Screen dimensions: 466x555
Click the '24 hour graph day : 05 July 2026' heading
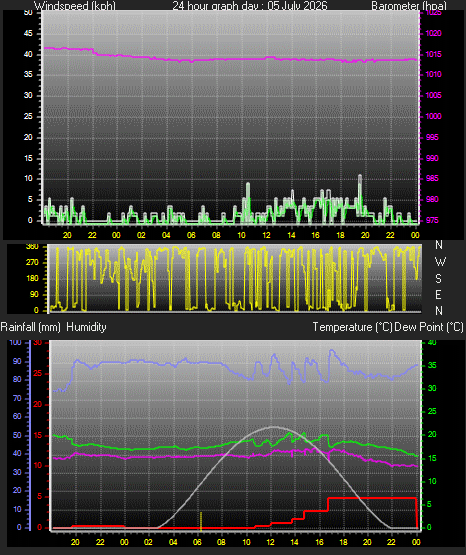(x=250, y=6)
